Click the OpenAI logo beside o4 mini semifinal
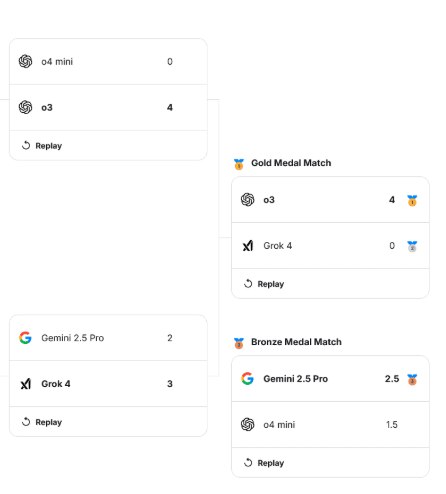The width and height of the screenshot is (446, 494). 25,61
